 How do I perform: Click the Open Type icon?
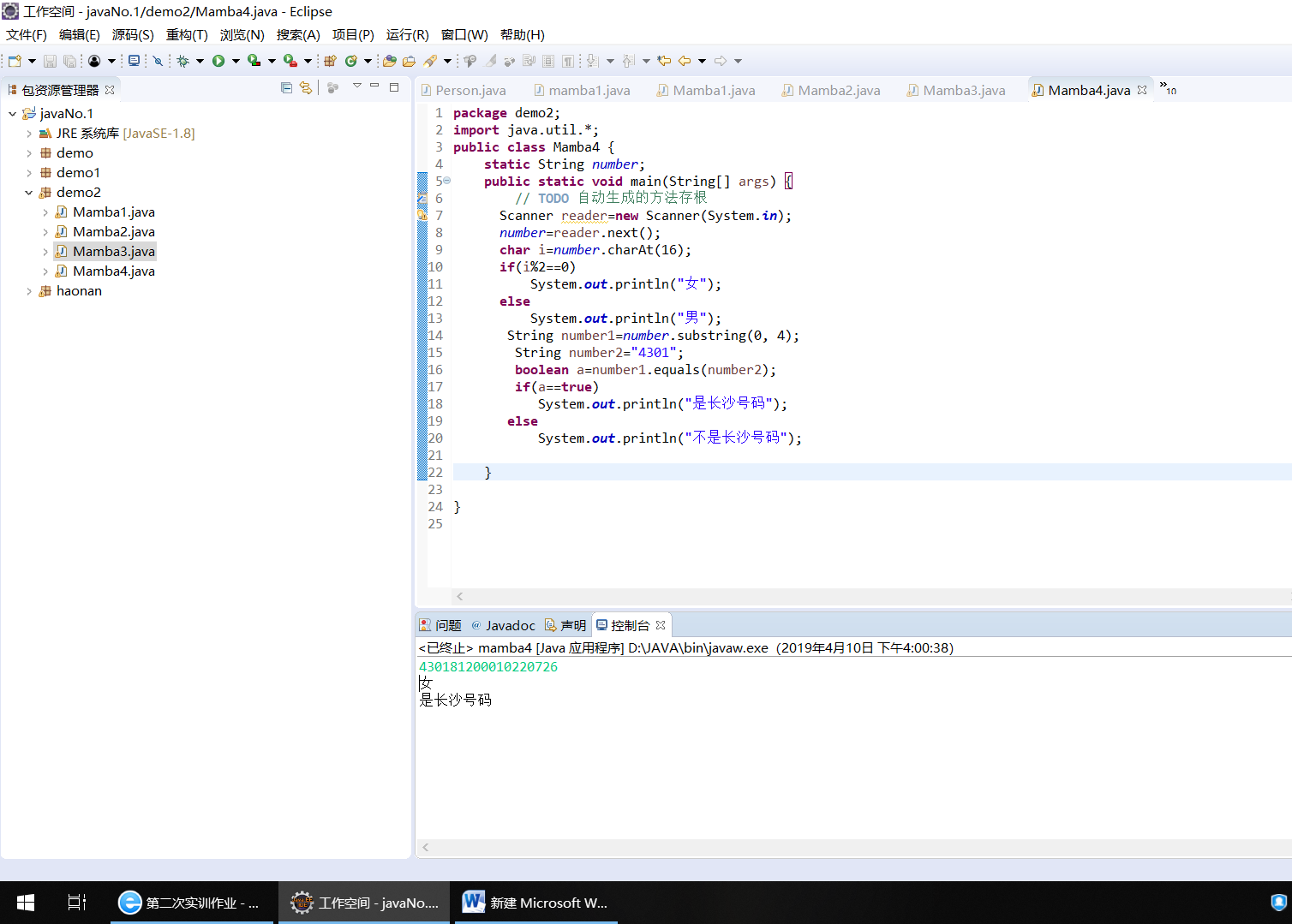click(x=390, y=61)
